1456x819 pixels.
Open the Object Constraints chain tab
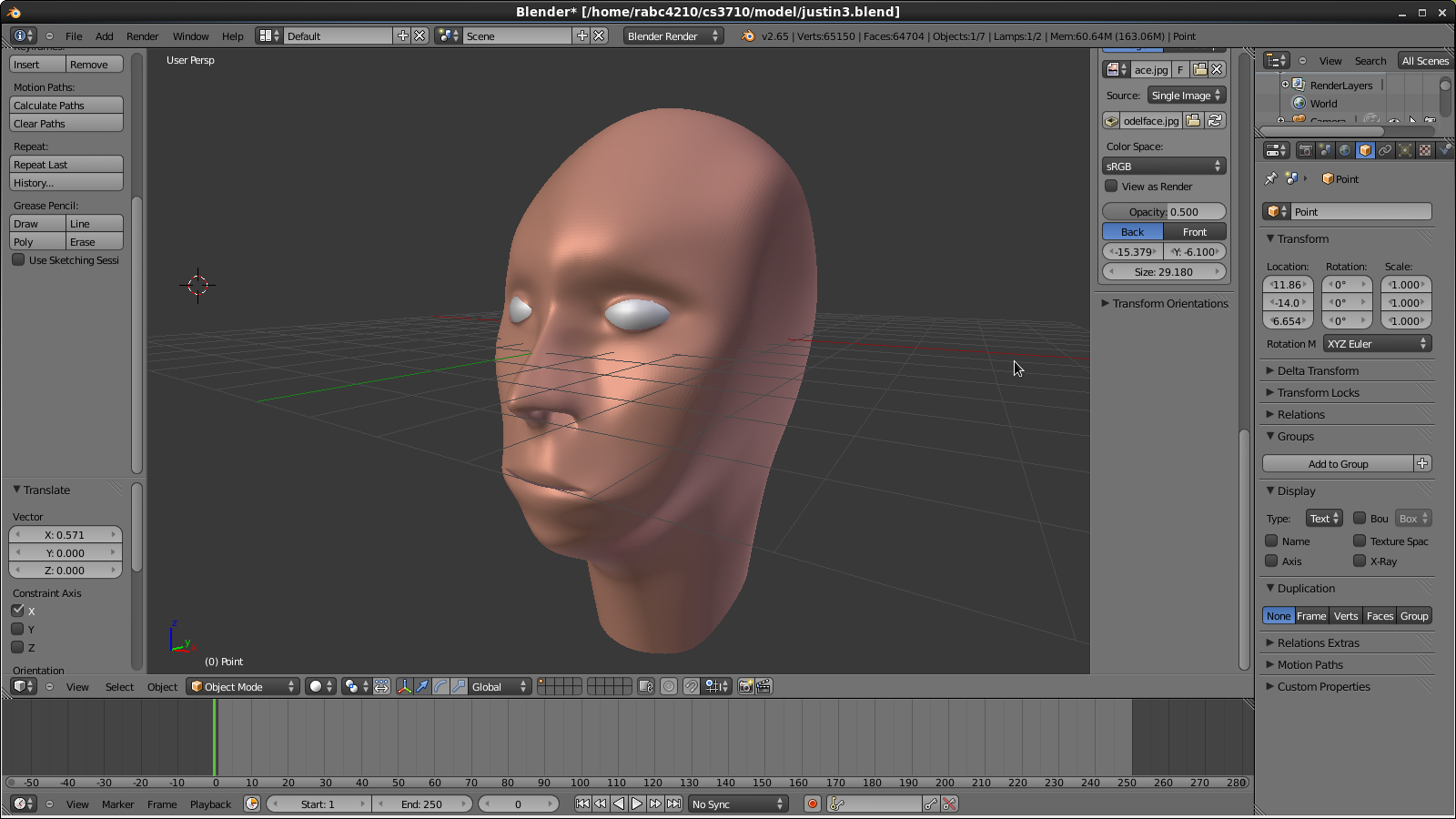click(1385, 150)
